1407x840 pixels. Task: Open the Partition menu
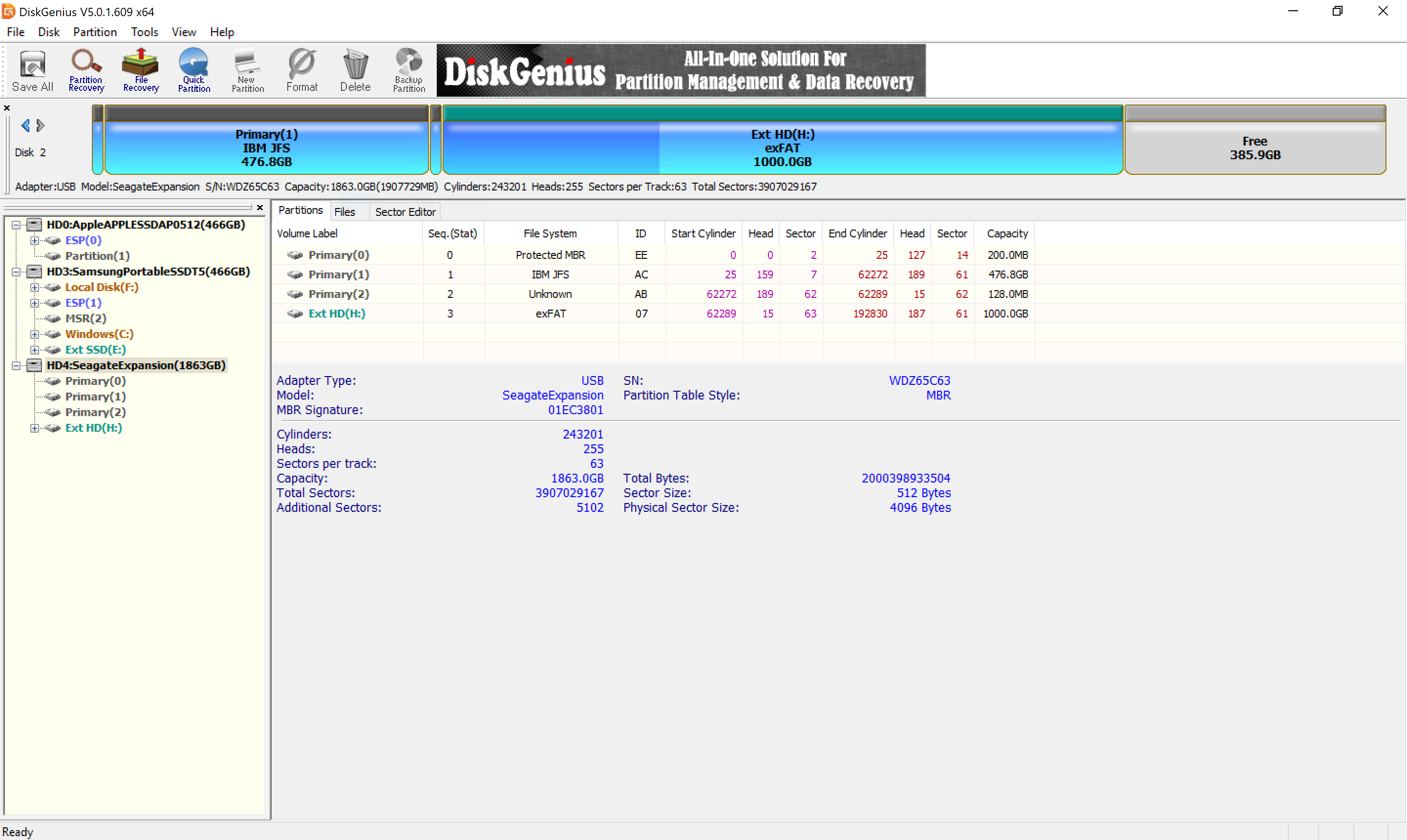tap(95, 32)
